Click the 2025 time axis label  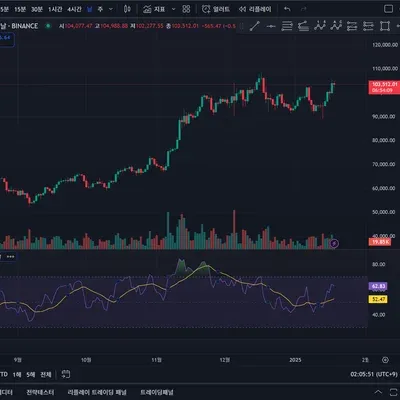[x=295, y=360]
